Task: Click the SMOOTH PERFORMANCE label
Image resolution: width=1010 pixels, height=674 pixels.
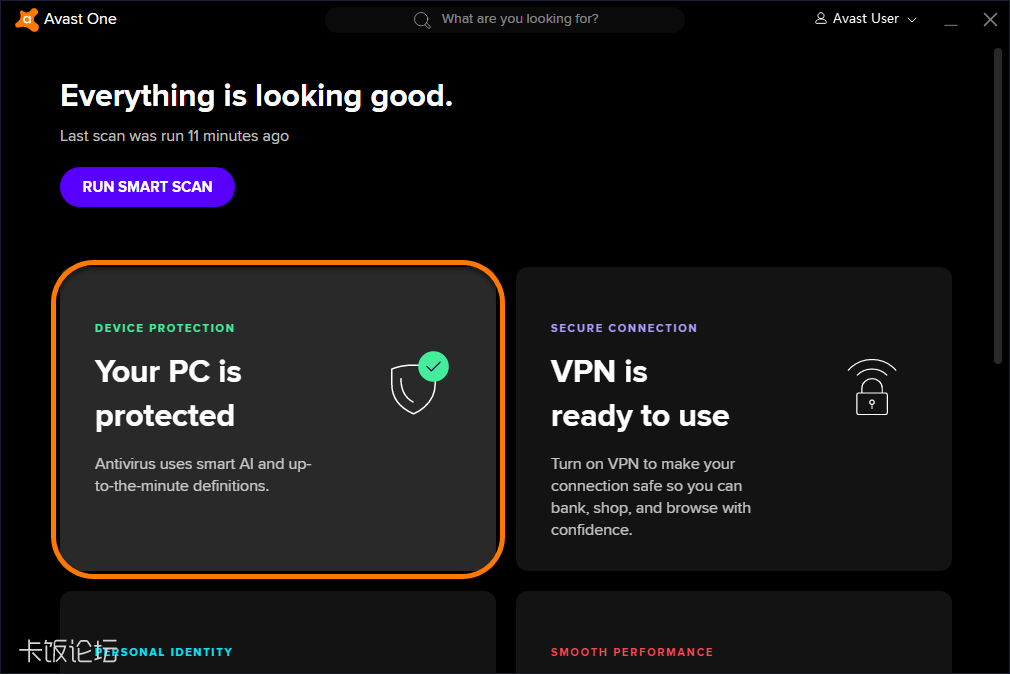Action: [632, 651]
